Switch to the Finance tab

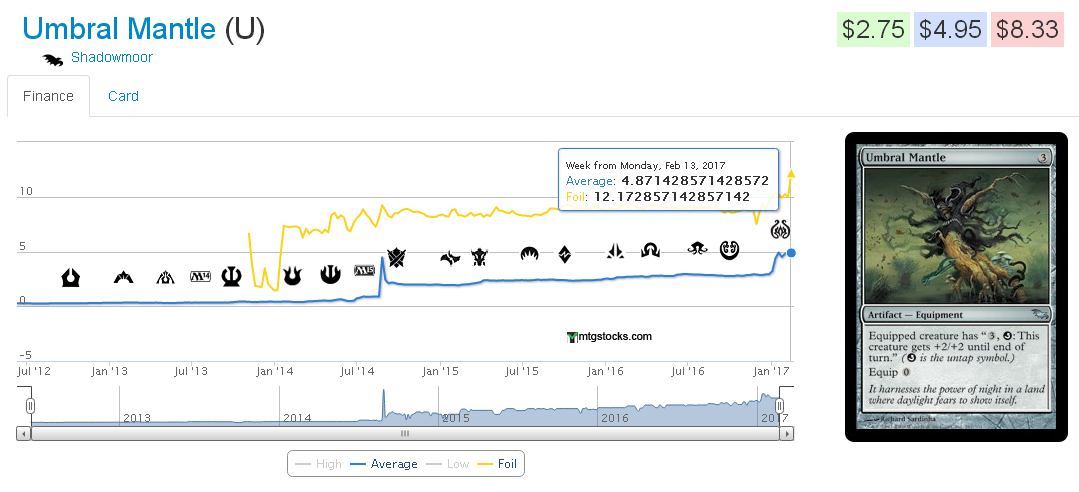pyautogui.click(x=48, y=96)
